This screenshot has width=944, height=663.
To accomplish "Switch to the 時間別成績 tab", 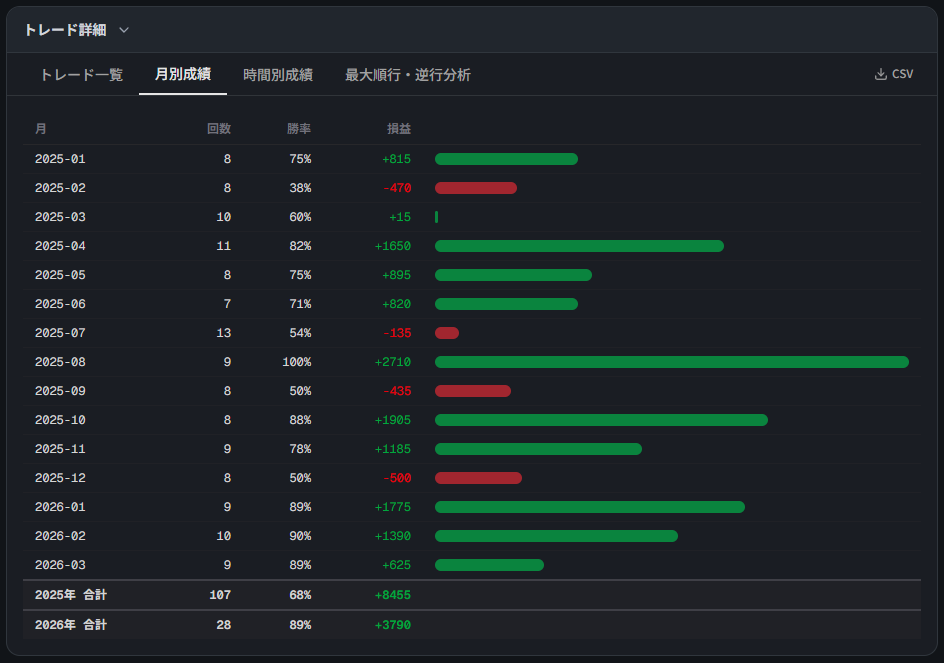I will (x=278, y=75).
